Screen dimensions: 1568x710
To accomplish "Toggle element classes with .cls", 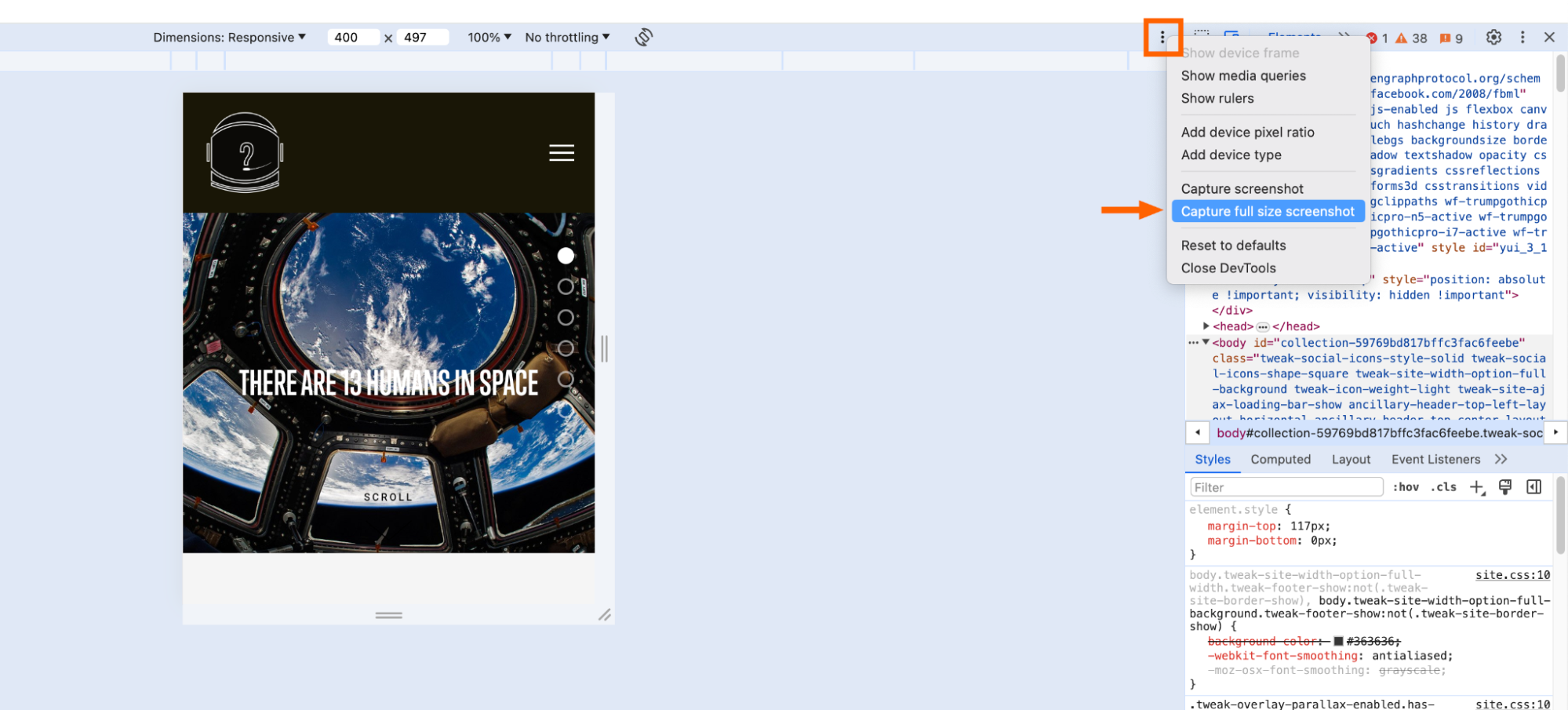I will point(1443,486).
